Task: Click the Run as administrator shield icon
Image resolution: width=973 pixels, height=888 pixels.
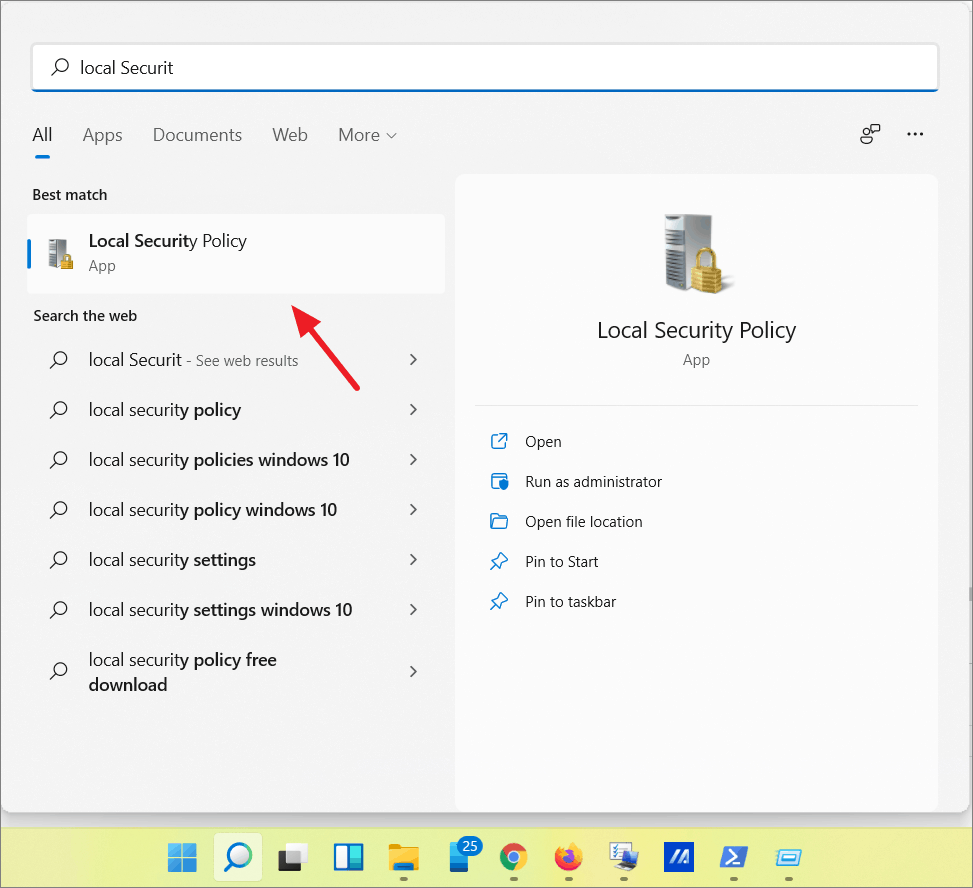Action: (x=499, y=481)
